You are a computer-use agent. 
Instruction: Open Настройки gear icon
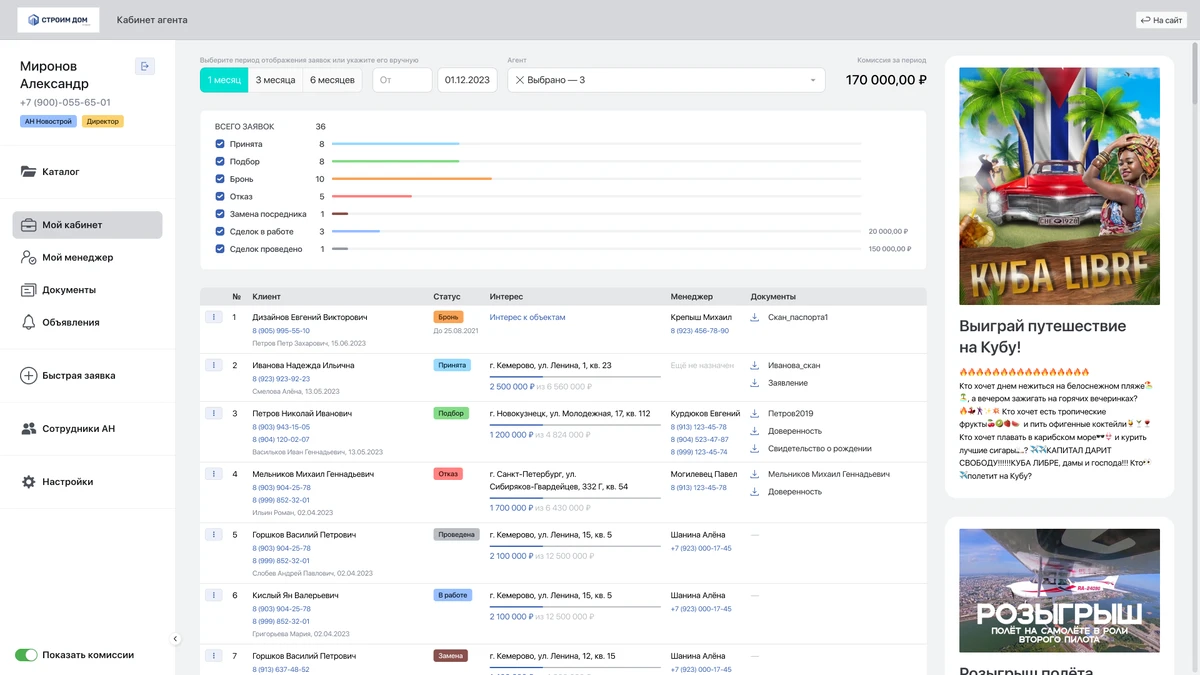pyautogui.click(x=29, y=482)
